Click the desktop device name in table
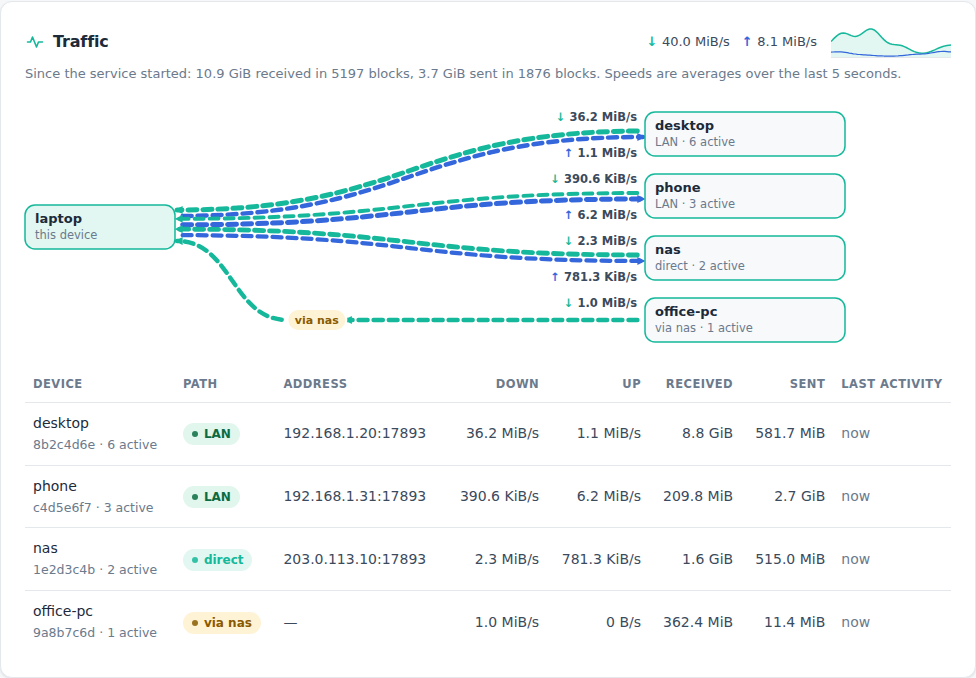The width and height of the screenshot is (976, 678). point(61,423)
